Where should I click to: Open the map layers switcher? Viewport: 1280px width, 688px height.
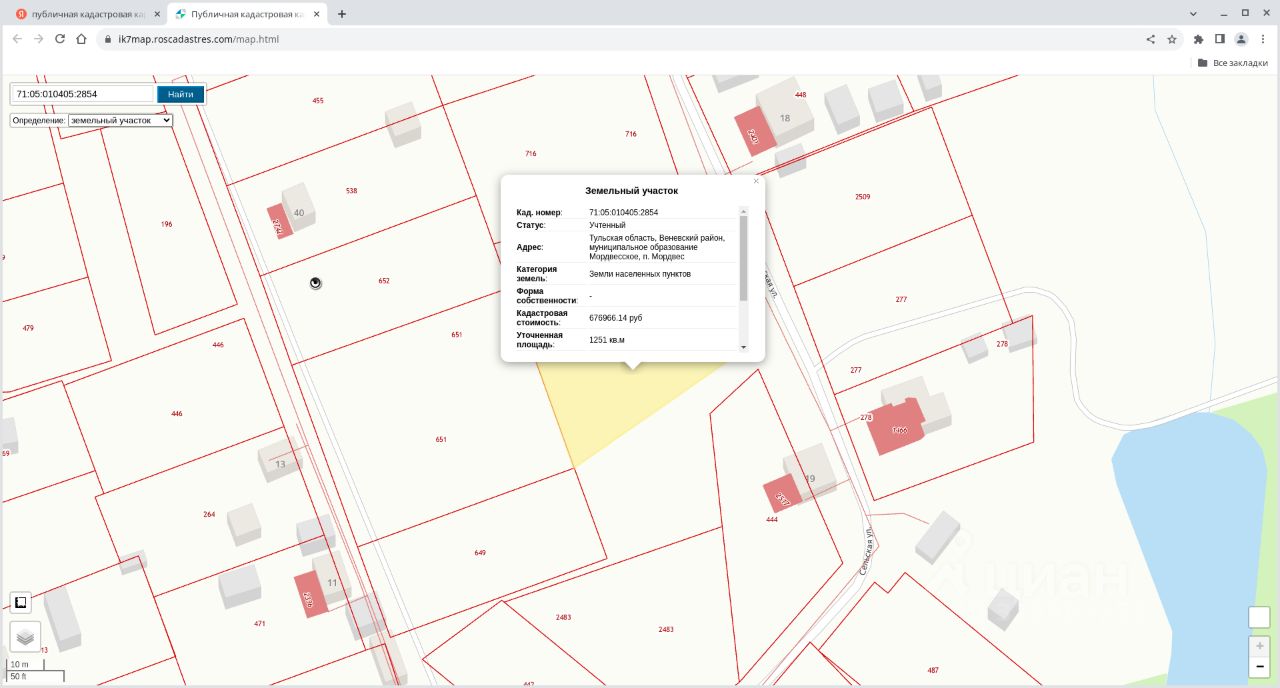[25, 636]
